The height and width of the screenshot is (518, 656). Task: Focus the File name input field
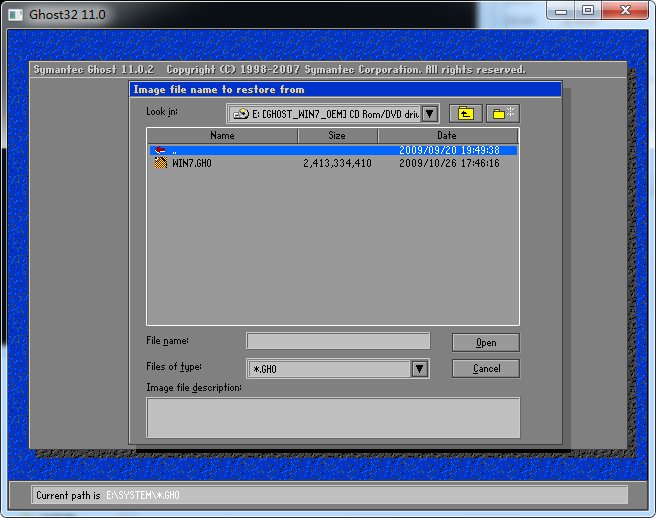[338, 341]
